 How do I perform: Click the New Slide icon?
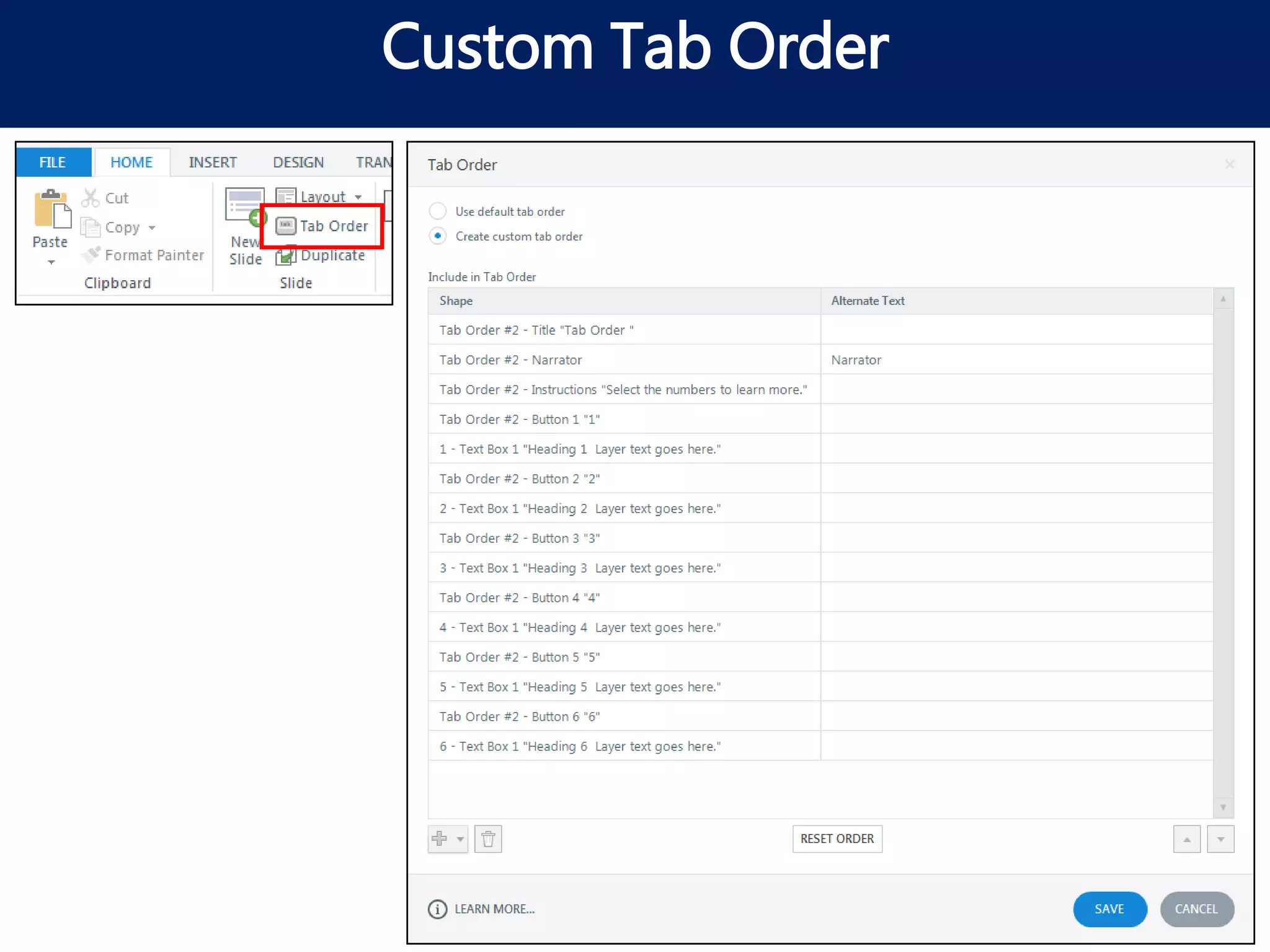tap(246, 206)
